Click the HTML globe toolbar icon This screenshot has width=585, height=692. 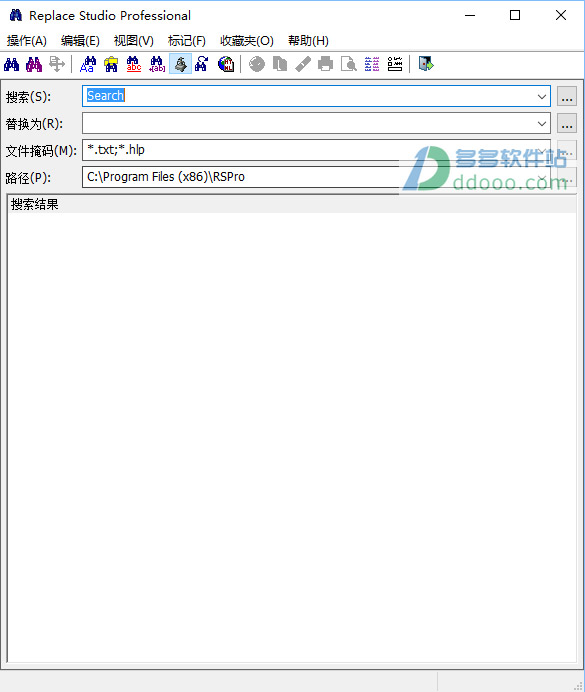coord(226,64)
